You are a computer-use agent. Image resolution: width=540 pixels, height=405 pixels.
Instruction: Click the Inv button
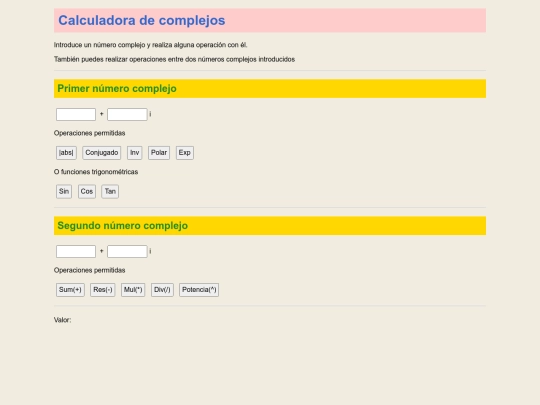(x=135, y=153)
